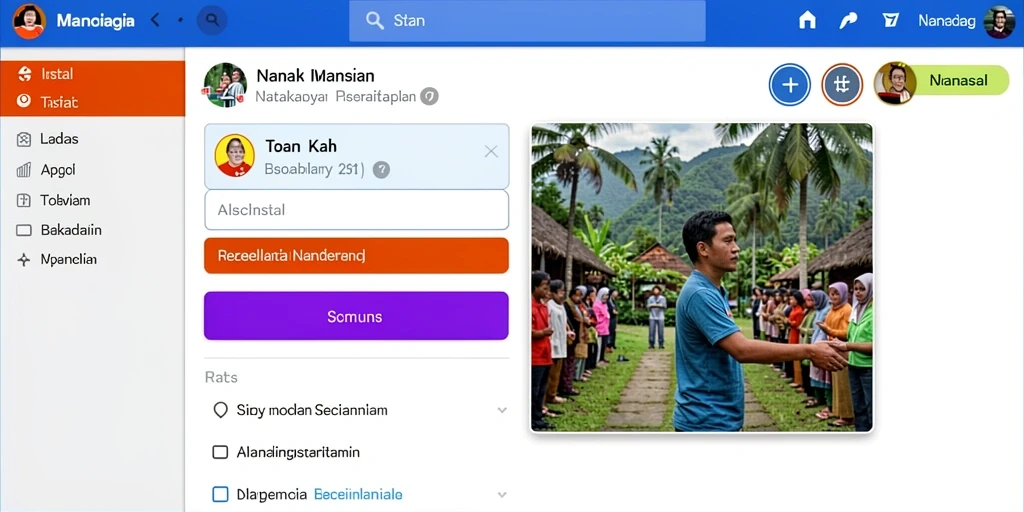Click the Iistal tab icon
The image size is (1024, 512).
point(24,74)
